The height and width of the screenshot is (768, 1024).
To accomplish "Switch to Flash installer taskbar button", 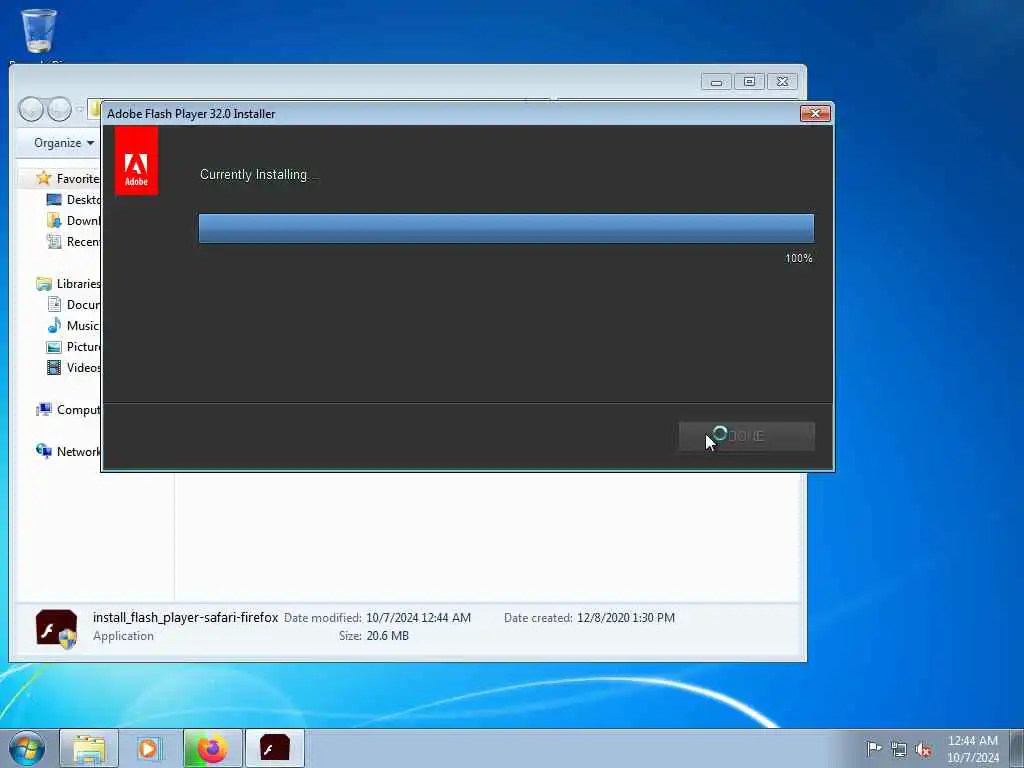I will point(274,748).
